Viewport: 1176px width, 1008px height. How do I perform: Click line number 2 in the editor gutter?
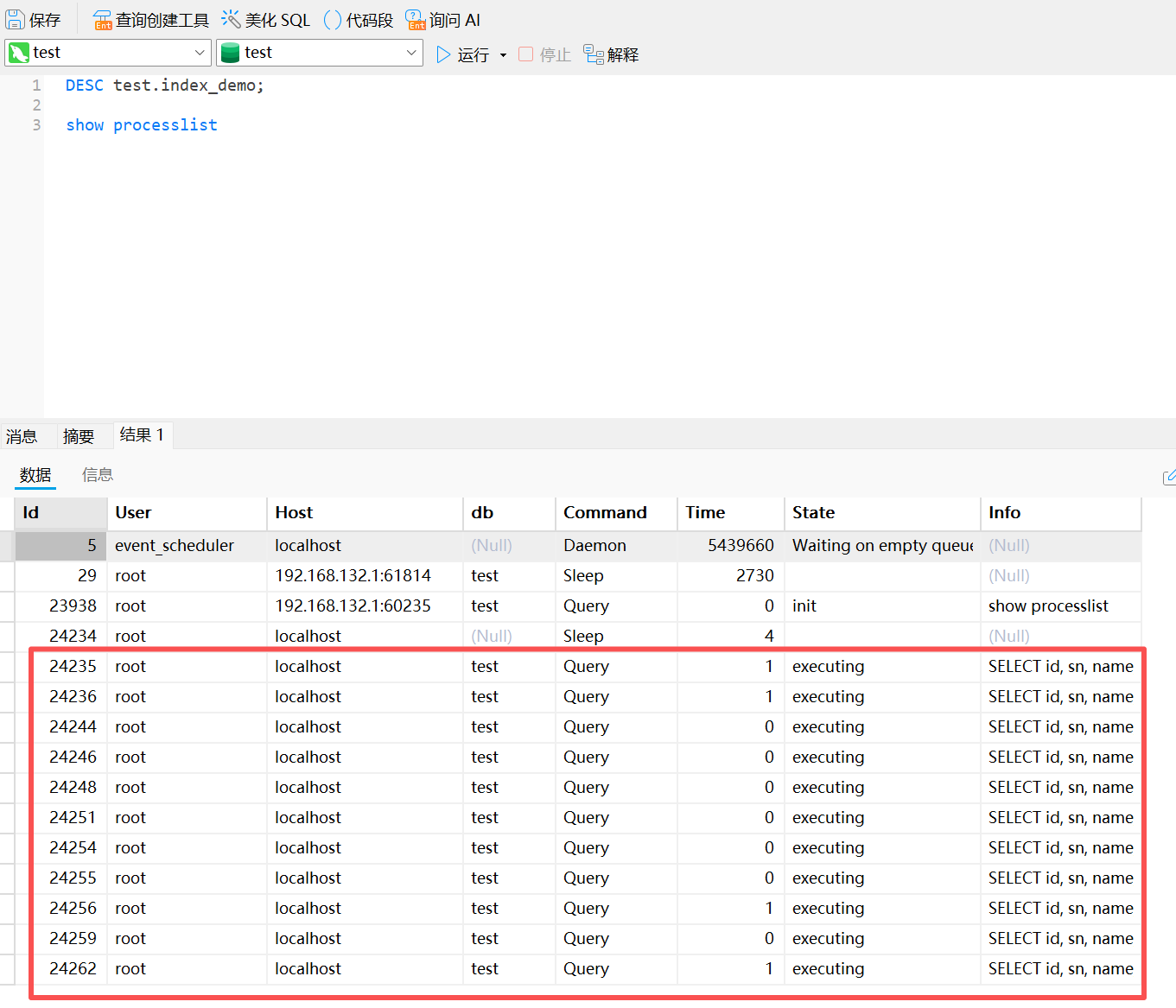(36, 105)
